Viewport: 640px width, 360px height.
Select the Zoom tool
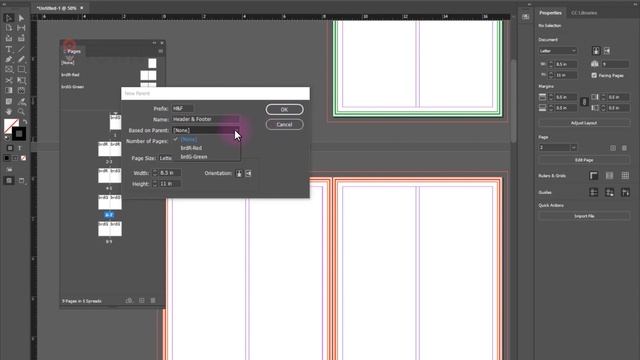[x=21, y=111]
